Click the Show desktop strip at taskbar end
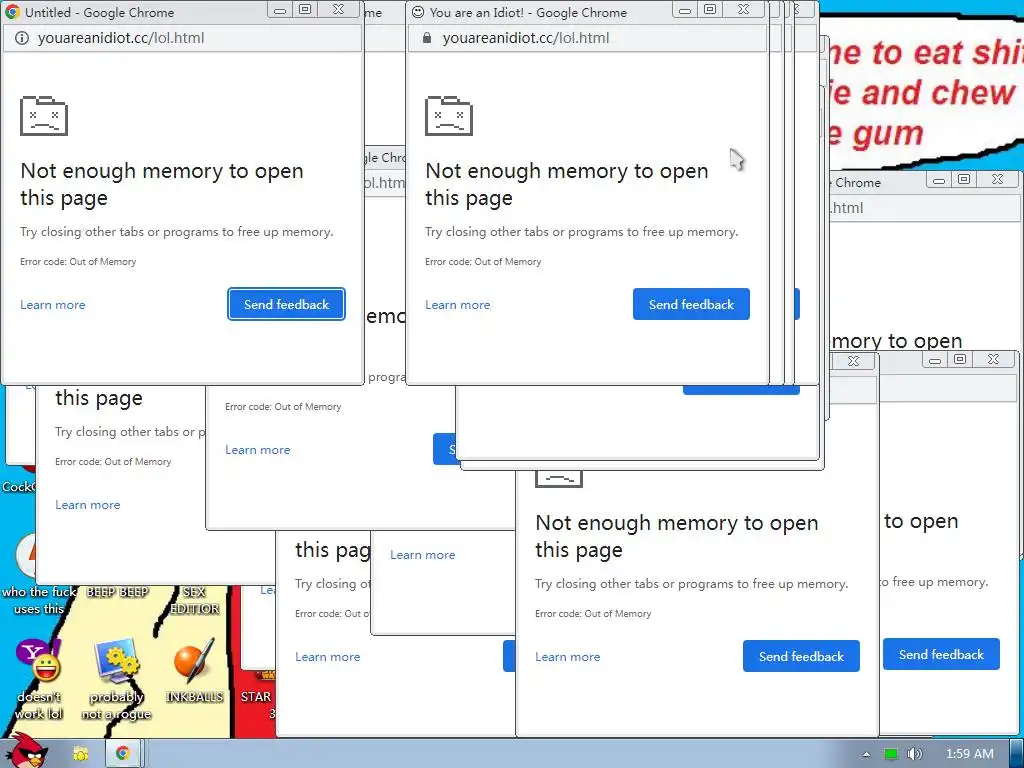The width and height of the screenshot is (1024, 768). [1017, 754]
